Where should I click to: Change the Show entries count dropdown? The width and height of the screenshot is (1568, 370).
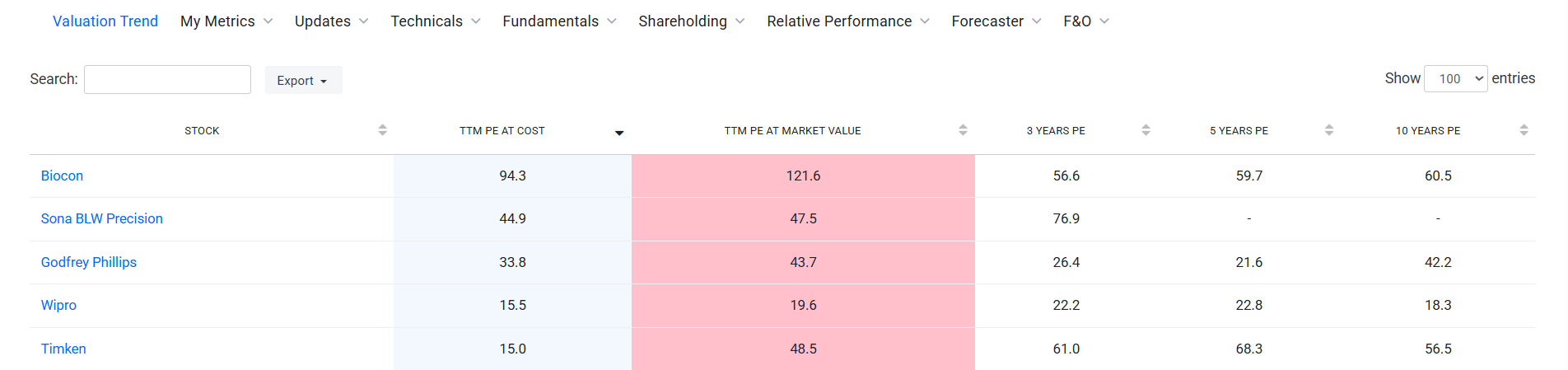point(1455,78)
